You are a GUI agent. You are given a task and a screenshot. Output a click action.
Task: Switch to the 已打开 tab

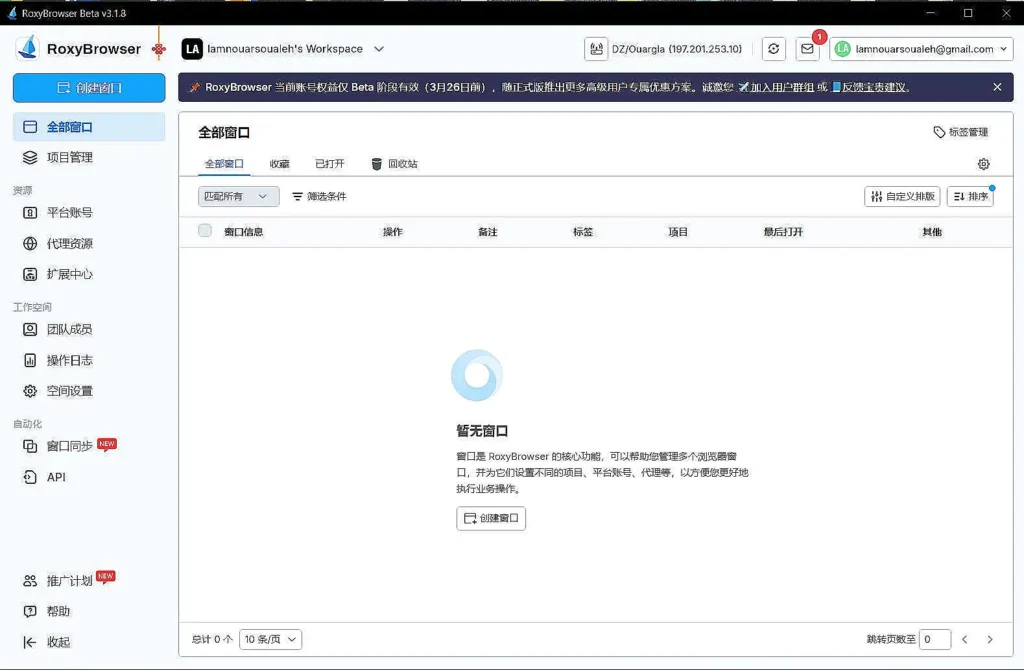click(x=330, y=164)
